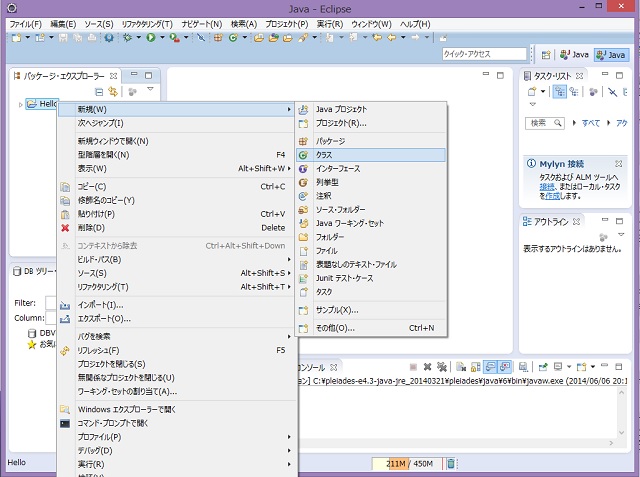Click the Terminate red square in console
This screenshot has width=640, height=477.
[413, 367]
